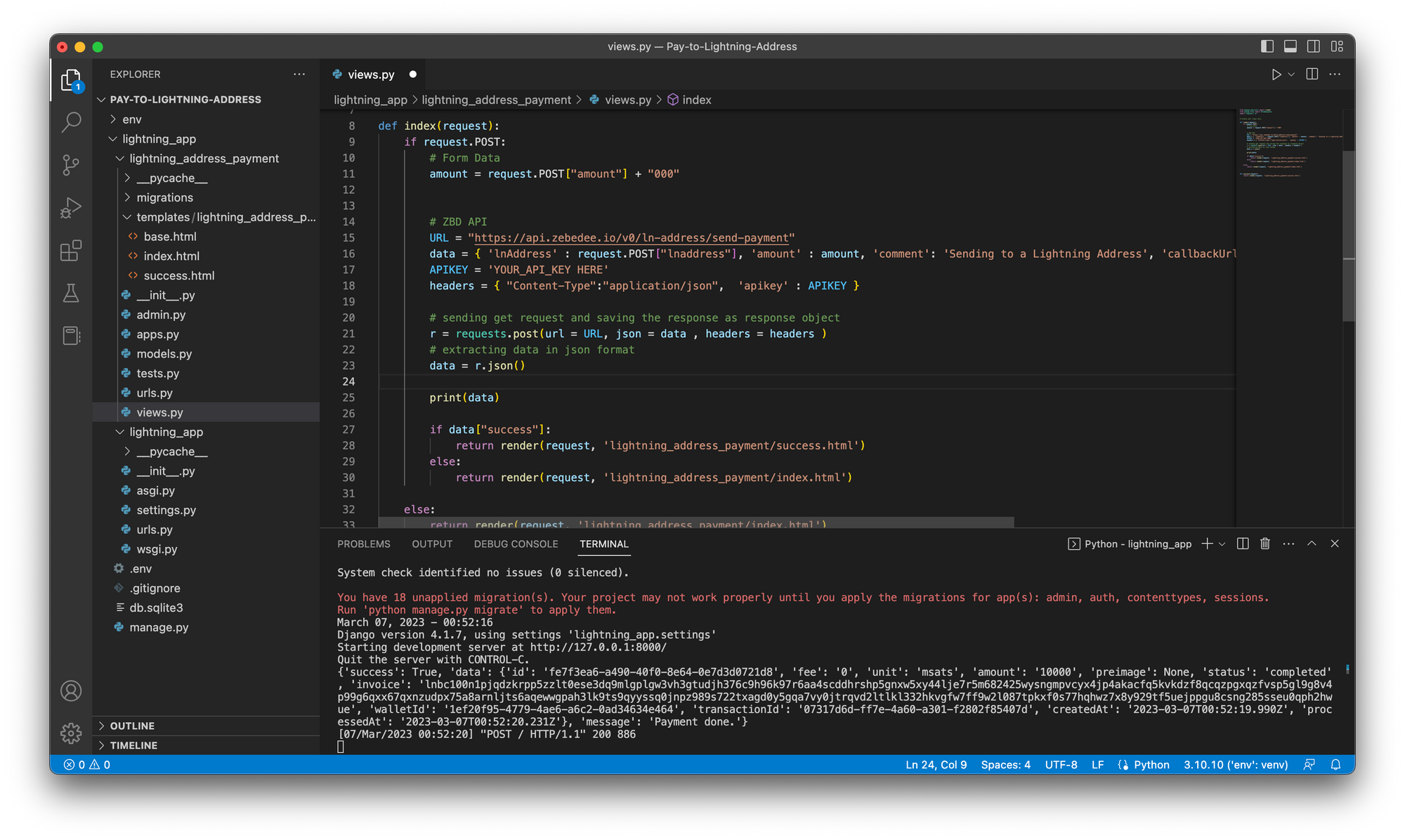Screen dimensions: 1405x840
Task: Click the editor horizontal scrollbar
Action: (695, 523)
